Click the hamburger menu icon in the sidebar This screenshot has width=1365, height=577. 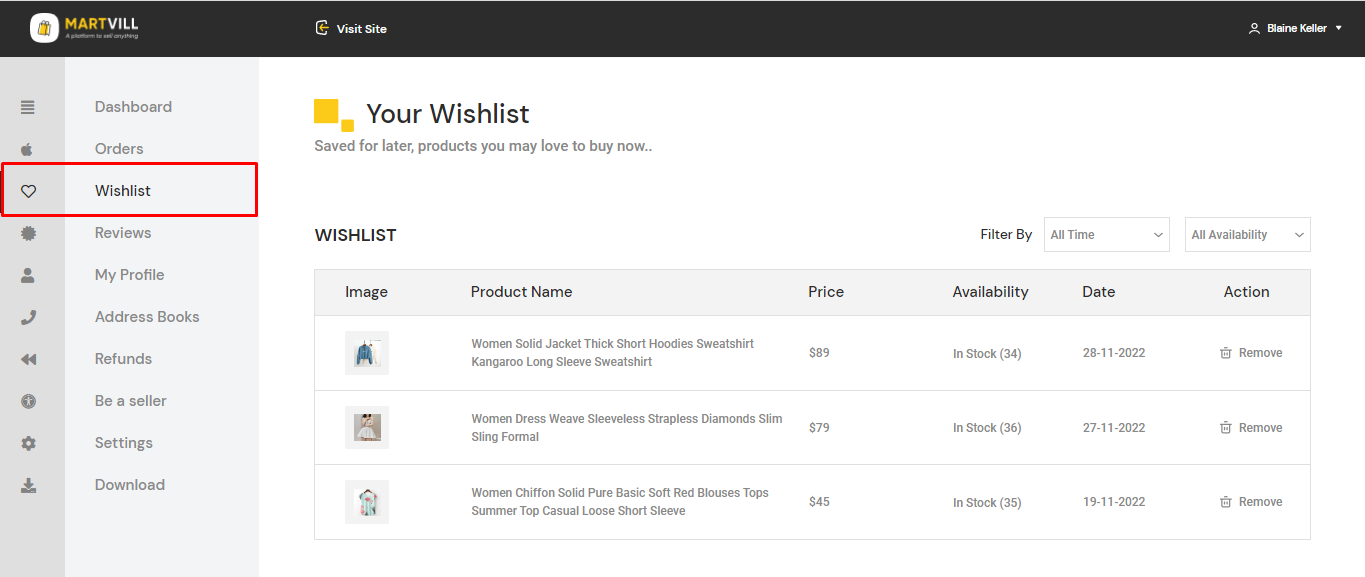(x=28, y=107)
